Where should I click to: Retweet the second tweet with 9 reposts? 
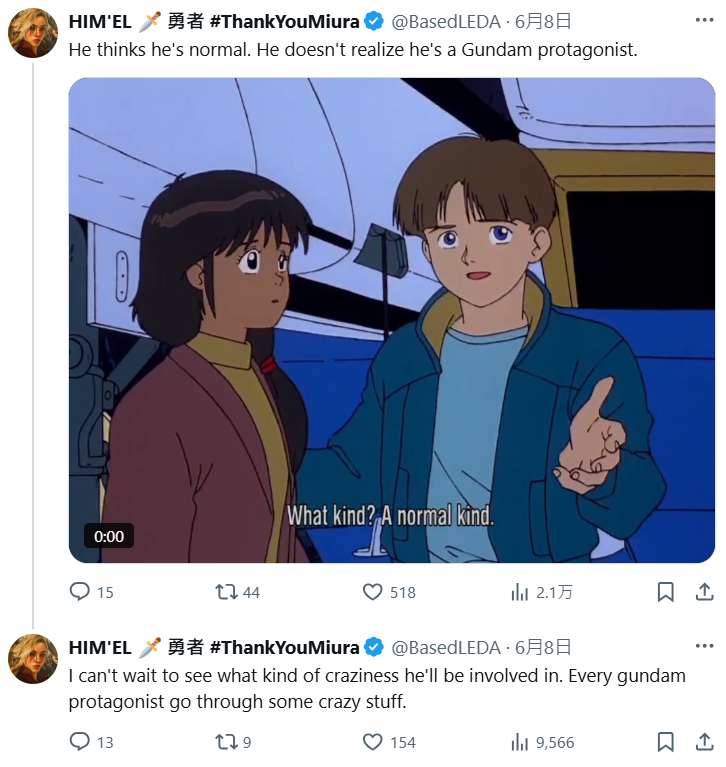[x=227, y=742]
